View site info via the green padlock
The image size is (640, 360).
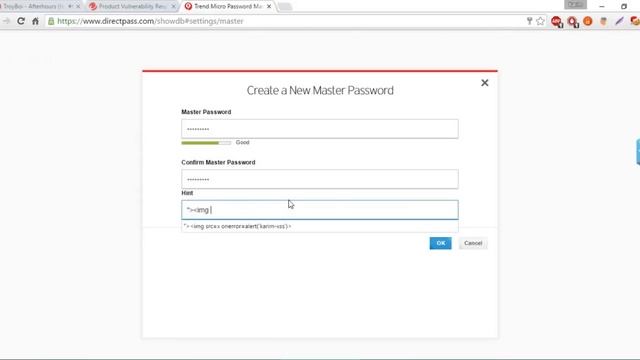[x=51, y=21]
